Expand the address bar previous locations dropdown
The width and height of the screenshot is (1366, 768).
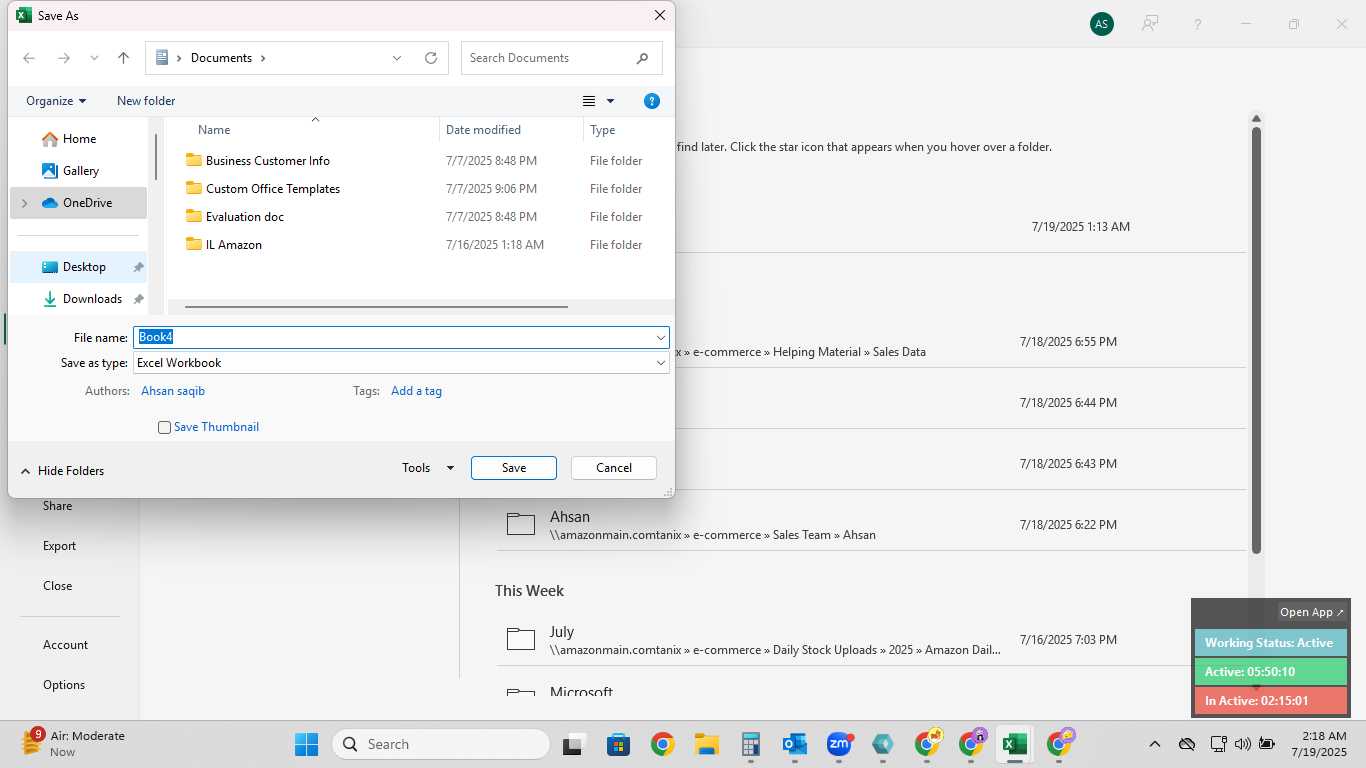coord(397,58)
